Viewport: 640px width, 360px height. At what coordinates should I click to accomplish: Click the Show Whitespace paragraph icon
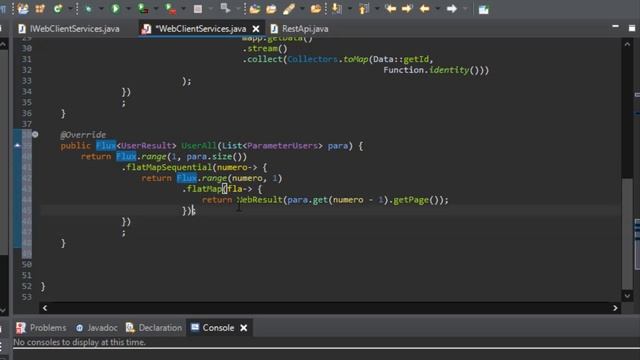[x=3, y=9]
